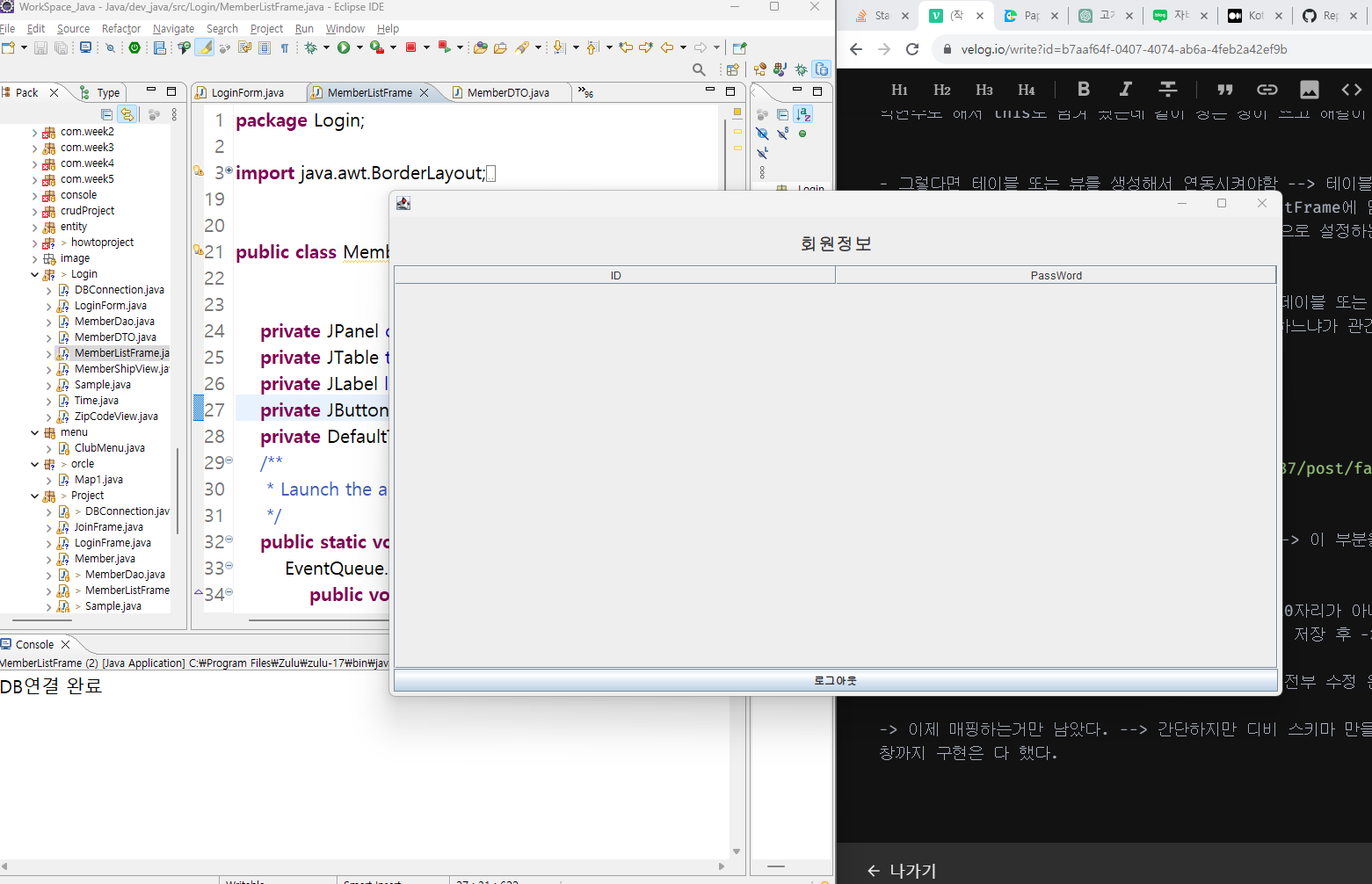Viewport: 1372px width, 884px height.
Task: Apply H3 heading in velog editor
Action: tap(984, 90)
